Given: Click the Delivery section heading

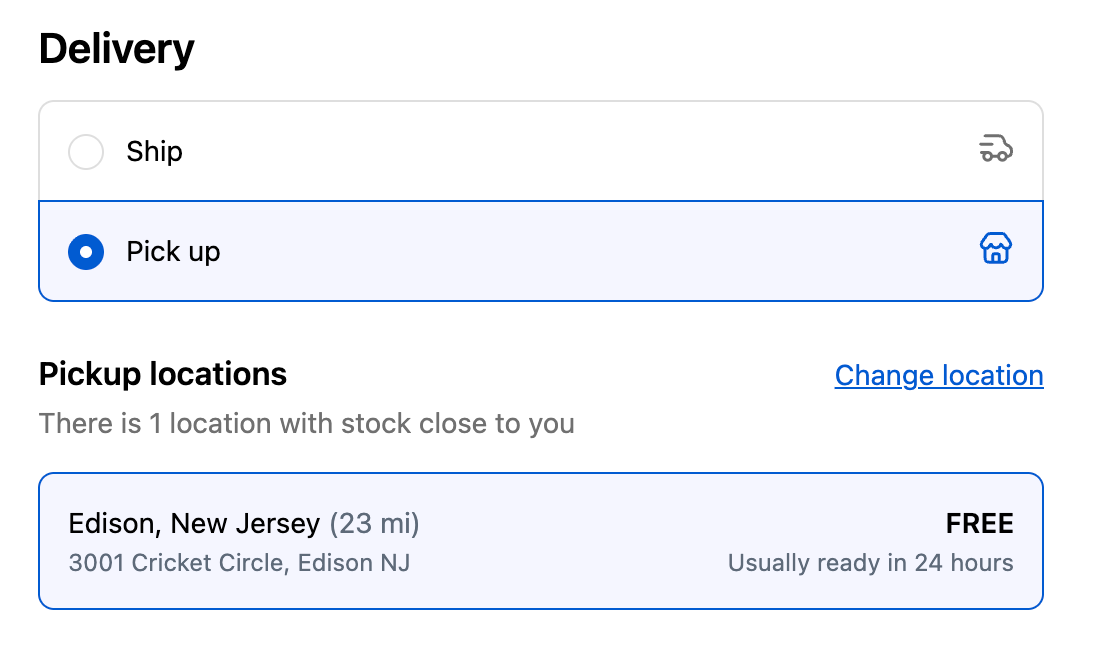Looking at the screenshot, I should (117, 49).
